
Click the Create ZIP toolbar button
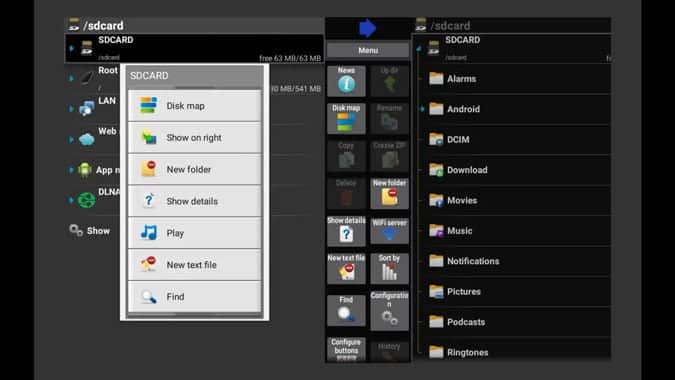390,156
